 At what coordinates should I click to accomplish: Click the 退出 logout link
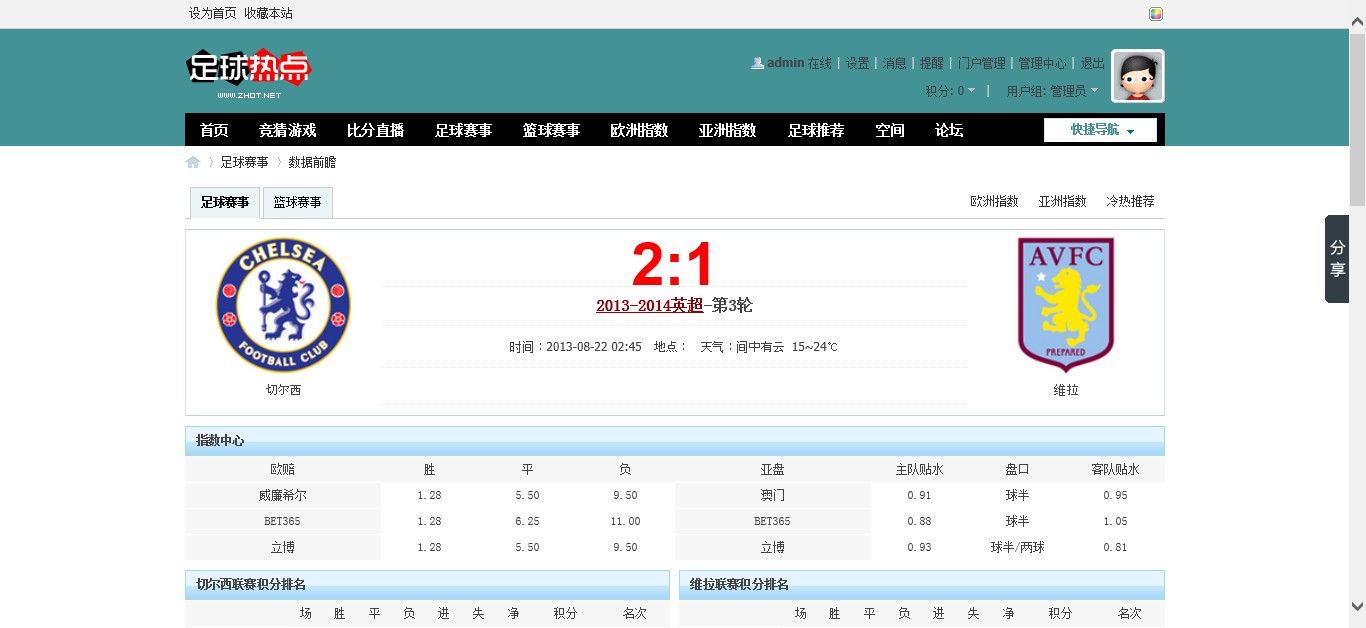coord(1093,63)
